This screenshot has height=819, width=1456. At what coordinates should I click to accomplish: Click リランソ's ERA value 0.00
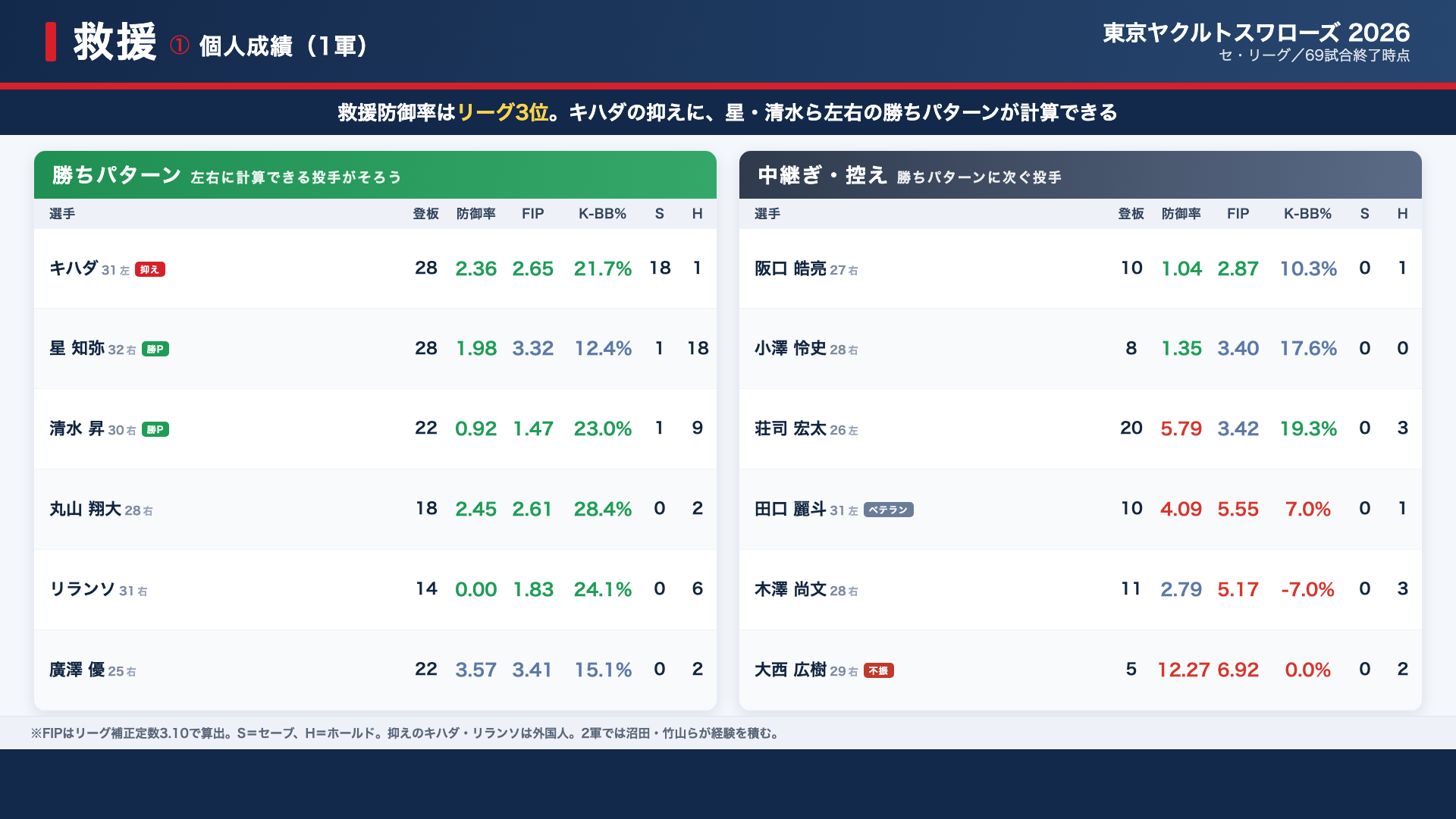tap(475, 589)
